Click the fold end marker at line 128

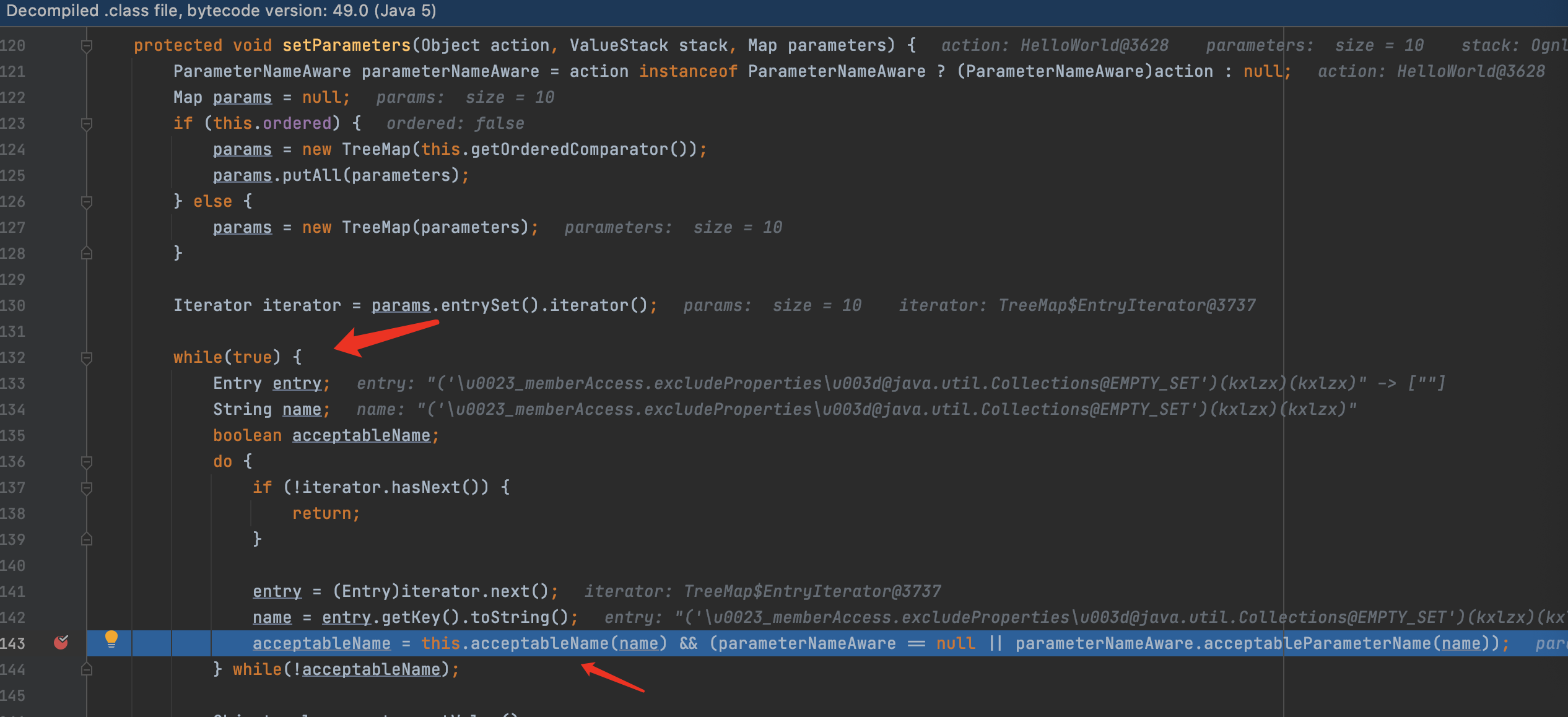pyautogui.click(x=87, y=253)
